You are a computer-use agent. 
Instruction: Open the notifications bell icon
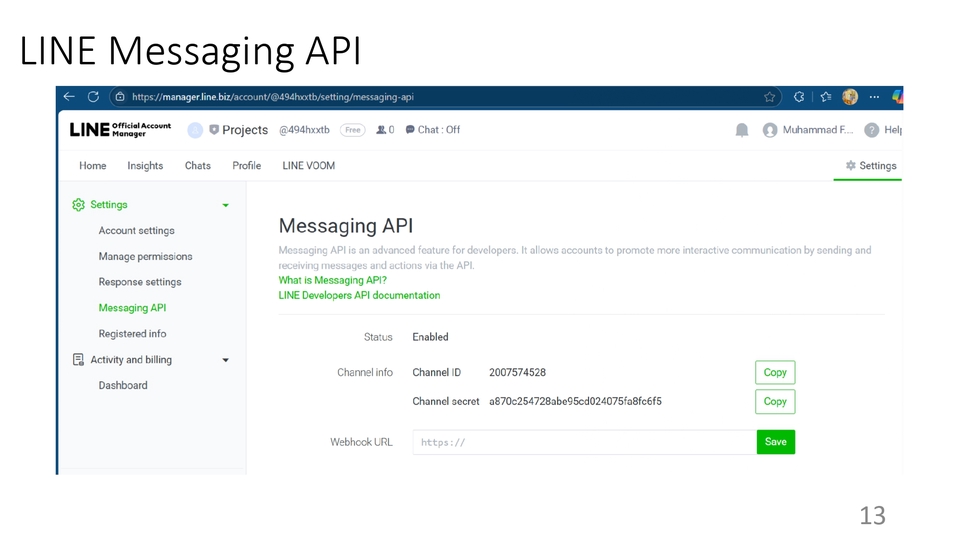pyautogui.click(x=742, y=130)
